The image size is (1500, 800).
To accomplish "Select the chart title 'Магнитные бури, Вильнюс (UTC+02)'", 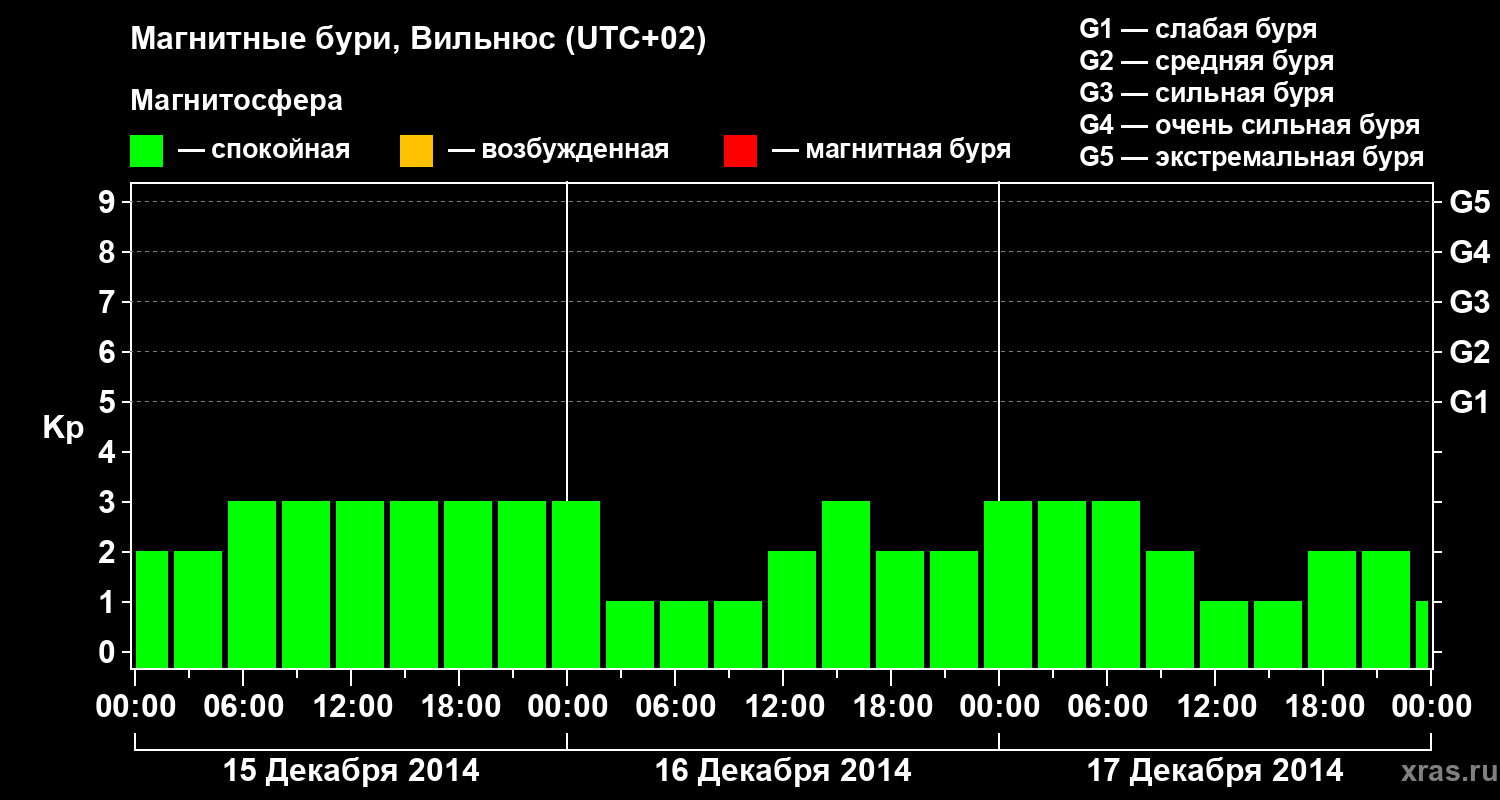I will click(x=418, y=41).
